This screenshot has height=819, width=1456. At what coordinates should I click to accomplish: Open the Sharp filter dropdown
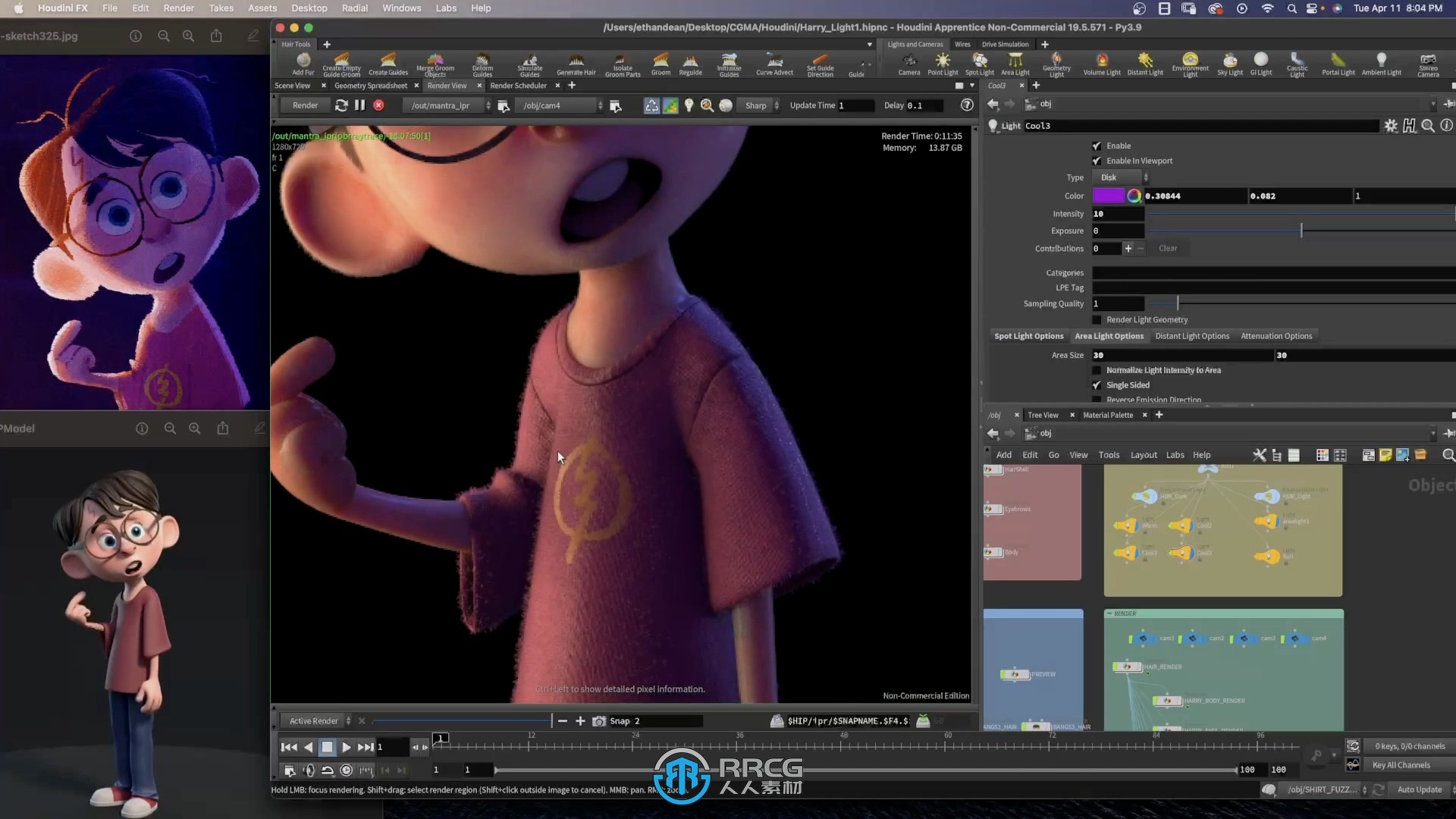point(758,105)
